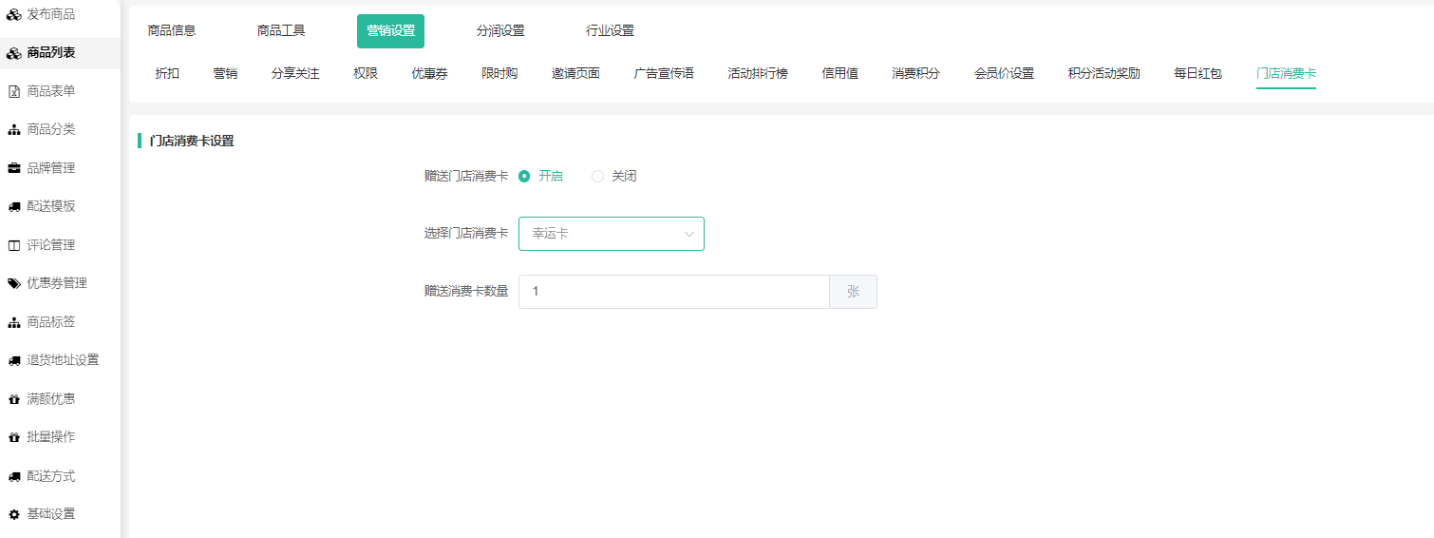
Task: Click the 基础设置 gear icon
Action: click(x=14, y=514)
